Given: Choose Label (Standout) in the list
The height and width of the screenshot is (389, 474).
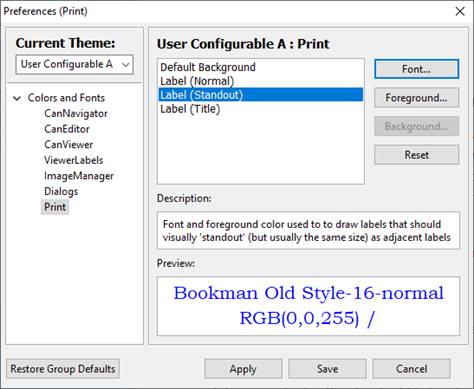Looking at the screenshot, I should tap(261, 95).
